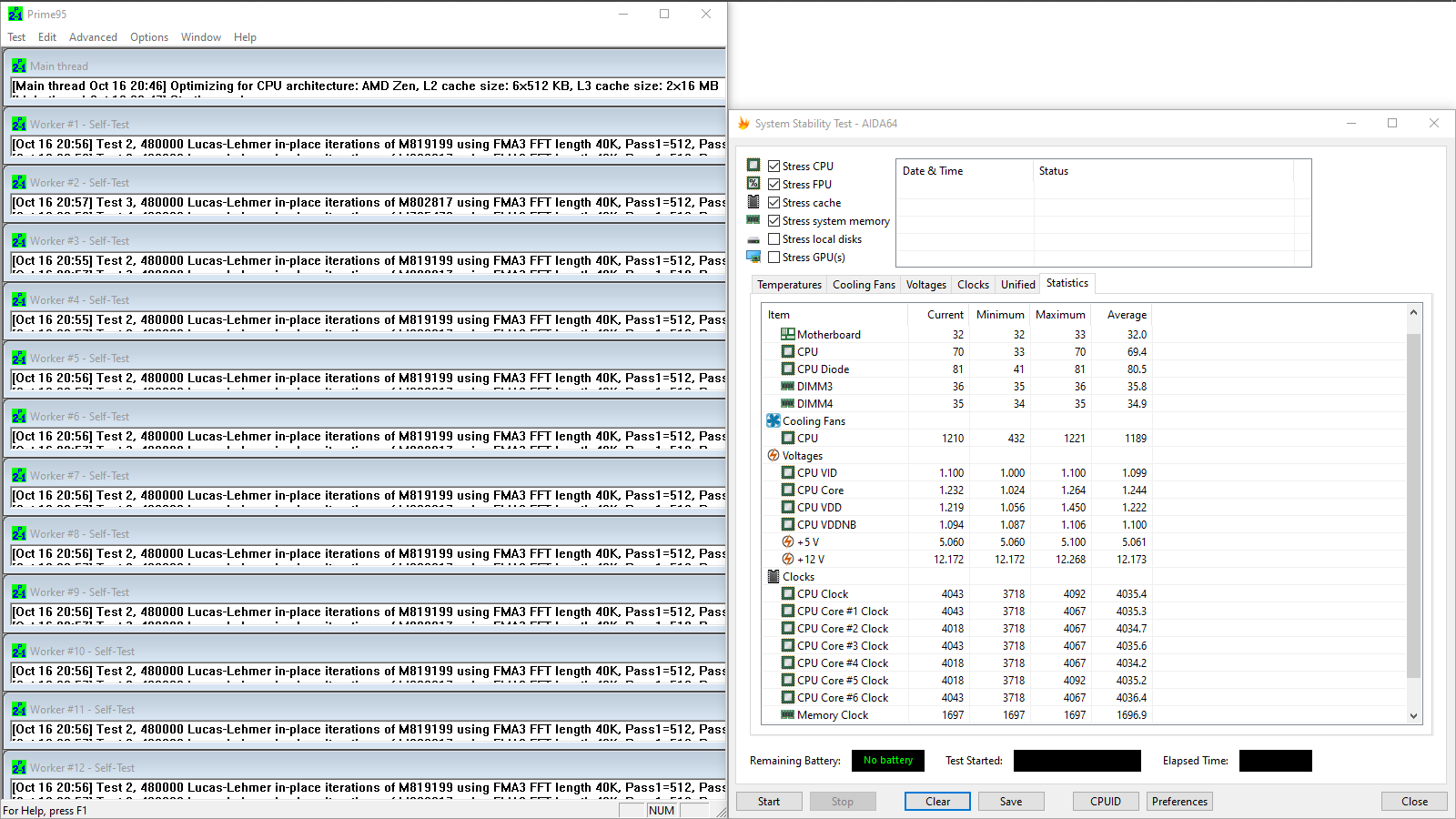
Task: Open the Options menu in Prime95
Action: click(149, 37)
